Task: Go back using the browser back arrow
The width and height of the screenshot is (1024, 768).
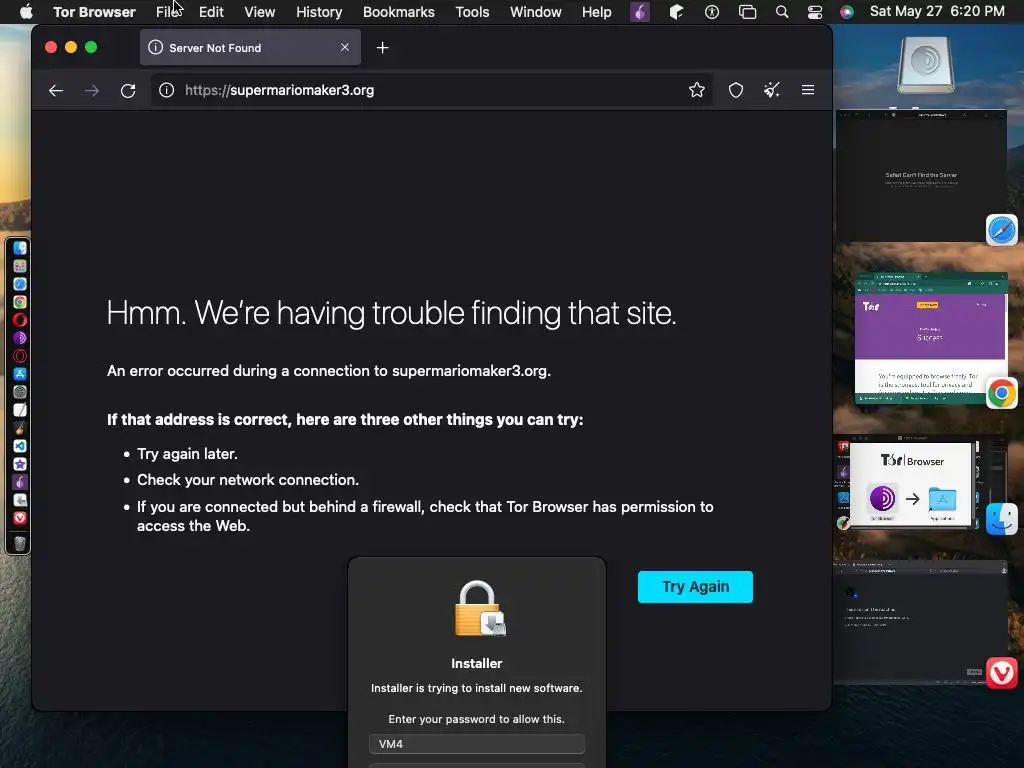Action: (x=56, y=90)
